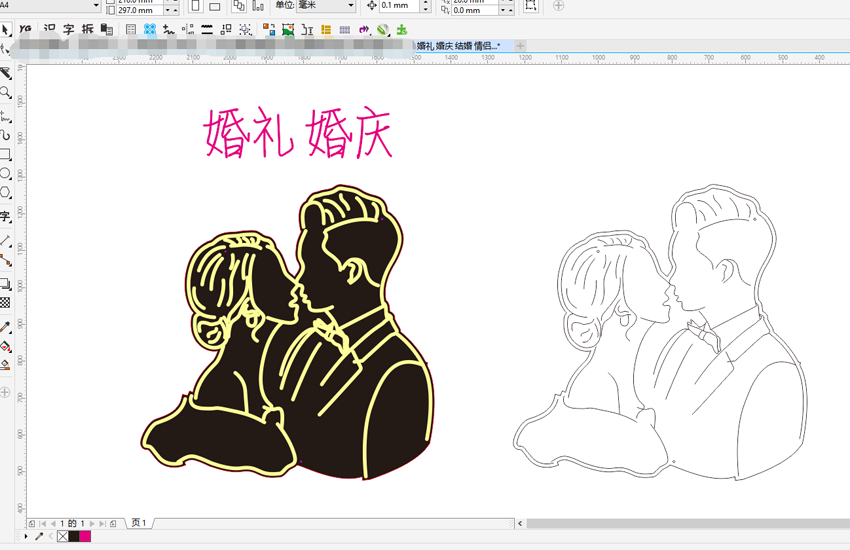Click the green paintbrush plugin icon
850x550 pixels.
(383, 29)
